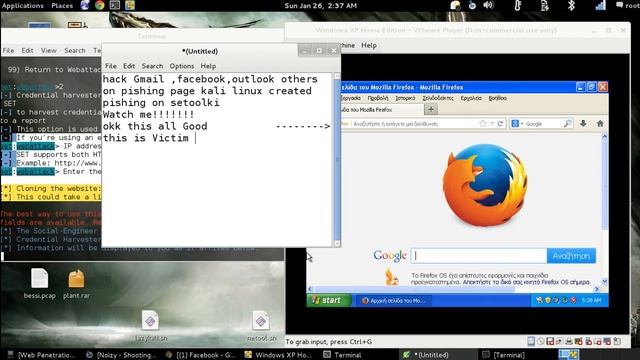Click the clock showing Sun Jan 26

coord(320,6)
